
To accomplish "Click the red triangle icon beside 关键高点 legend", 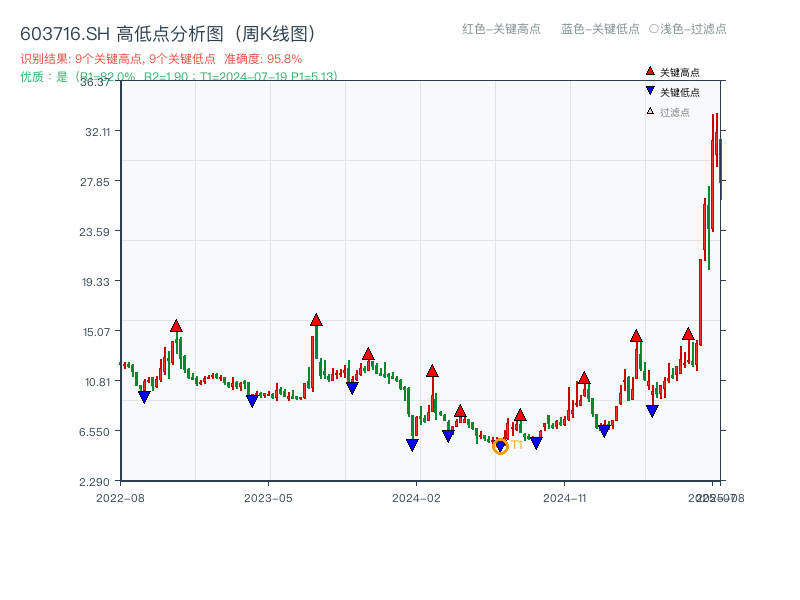I will coord(650,71).
